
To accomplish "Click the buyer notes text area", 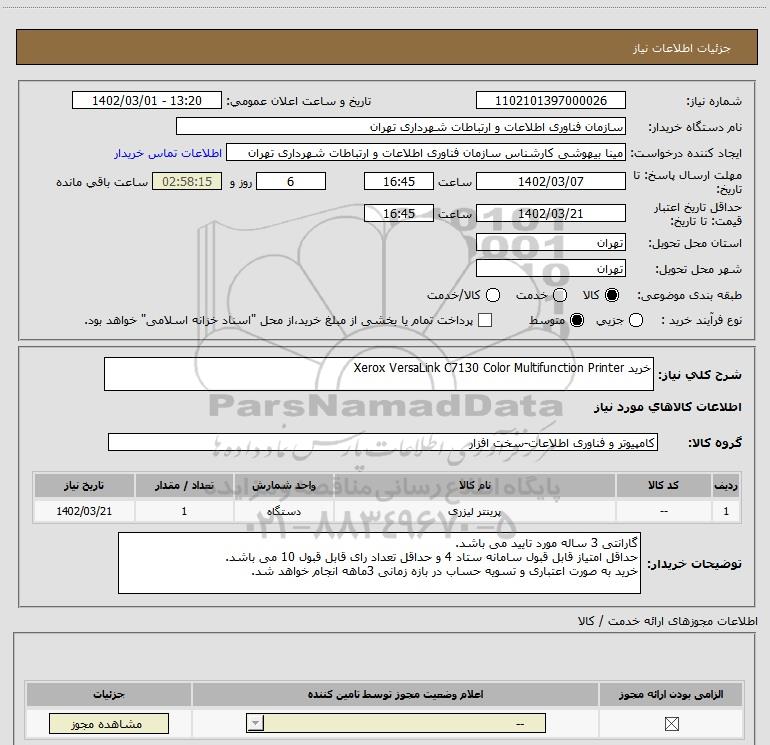I will [379, 563].
